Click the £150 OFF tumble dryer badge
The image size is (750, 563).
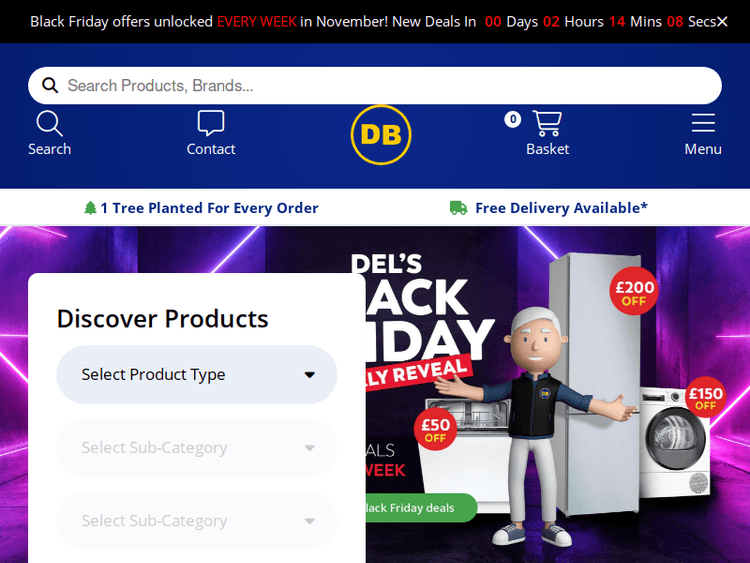(x=706, y=397)
